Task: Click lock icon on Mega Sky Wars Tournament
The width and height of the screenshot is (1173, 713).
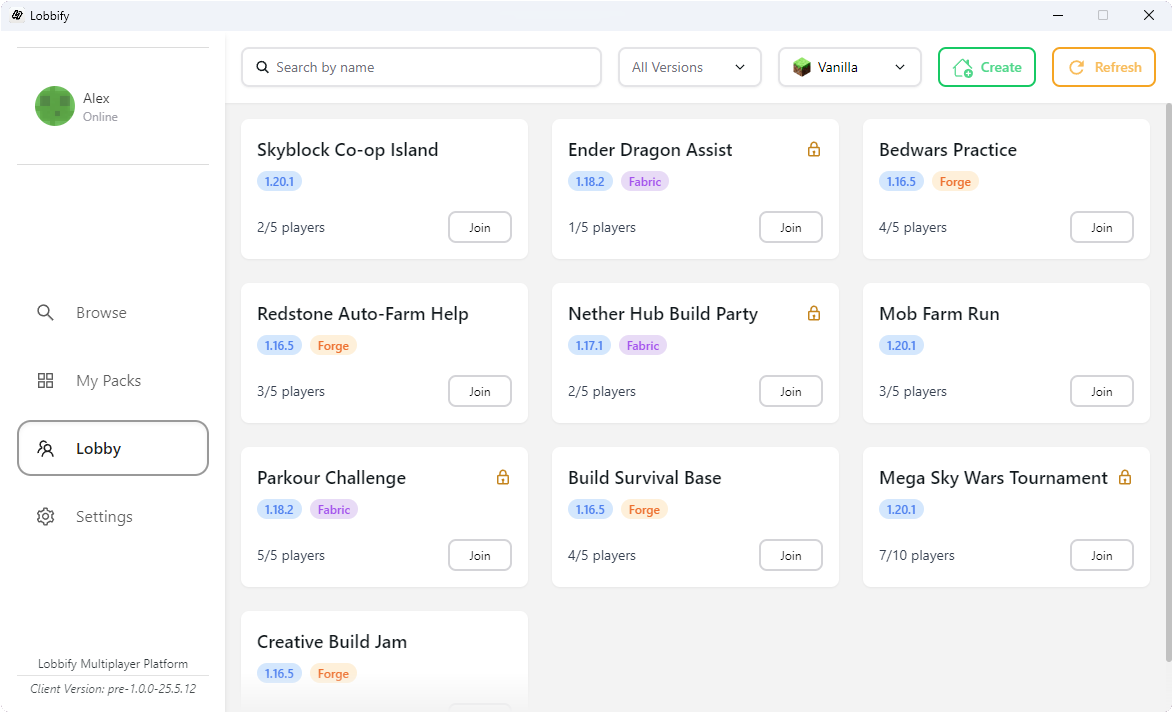Action: click(x=1125, y=477)
